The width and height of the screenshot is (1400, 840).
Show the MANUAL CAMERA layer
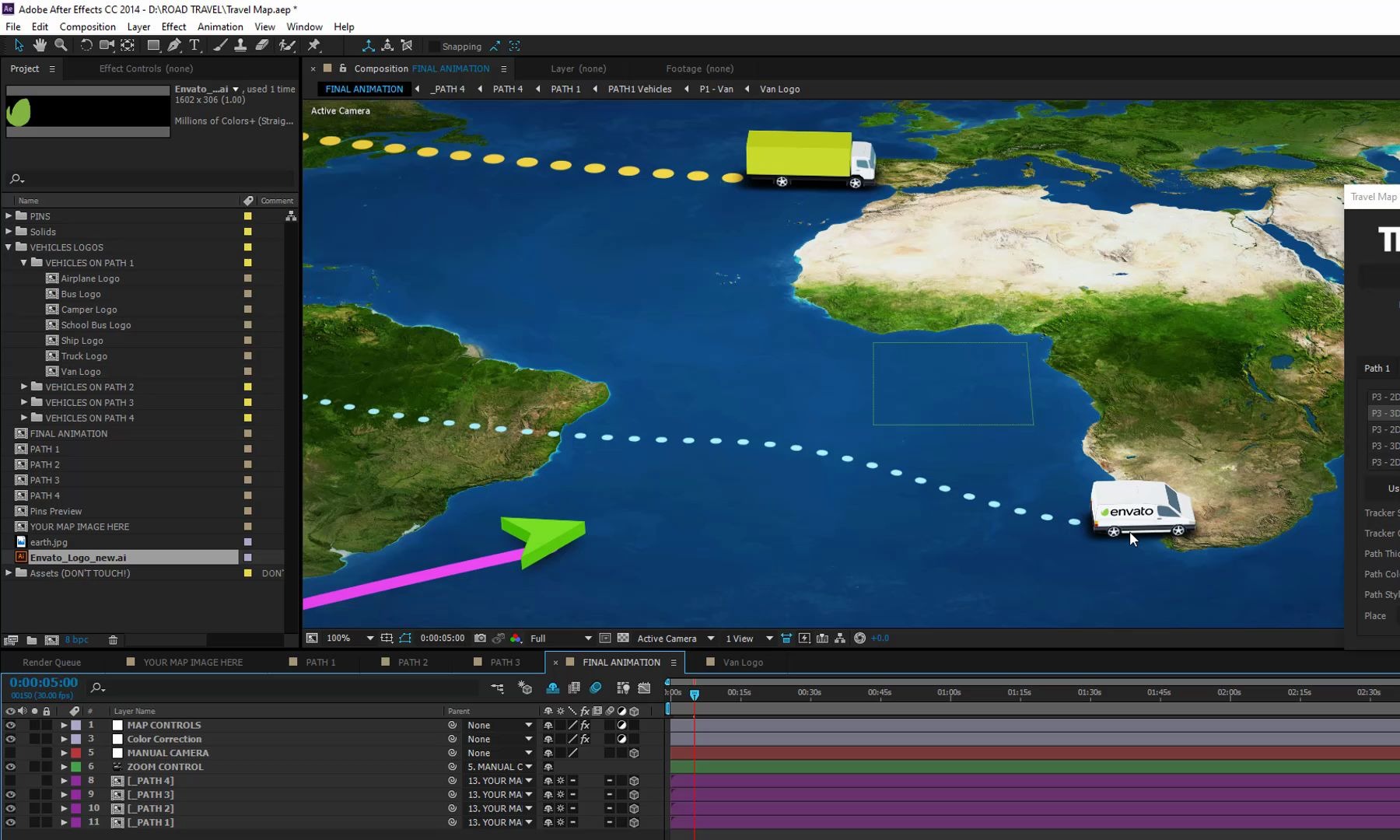point(10,753)
